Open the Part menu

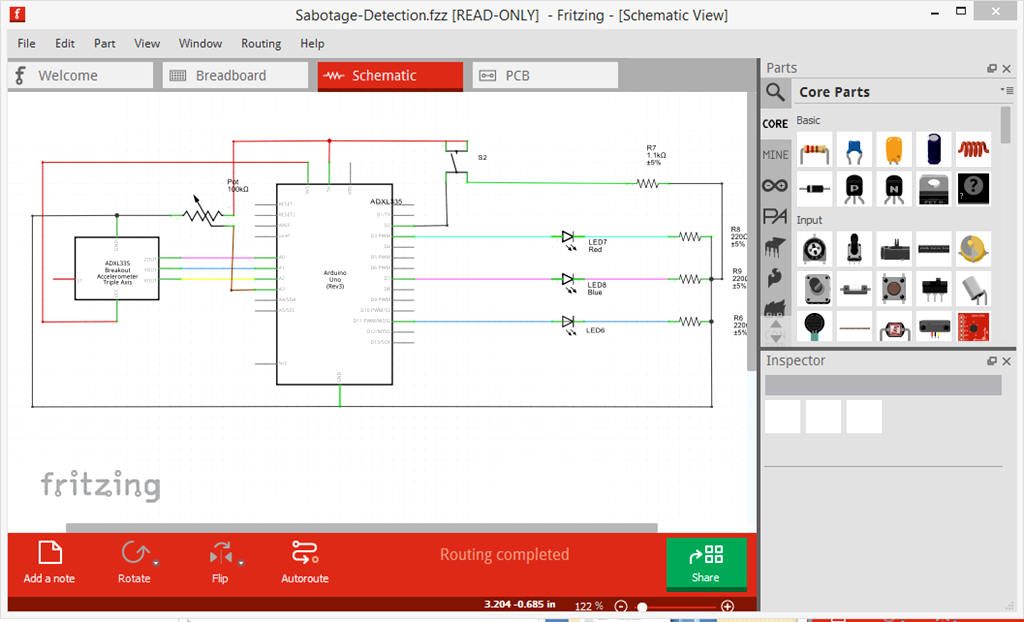104,43
